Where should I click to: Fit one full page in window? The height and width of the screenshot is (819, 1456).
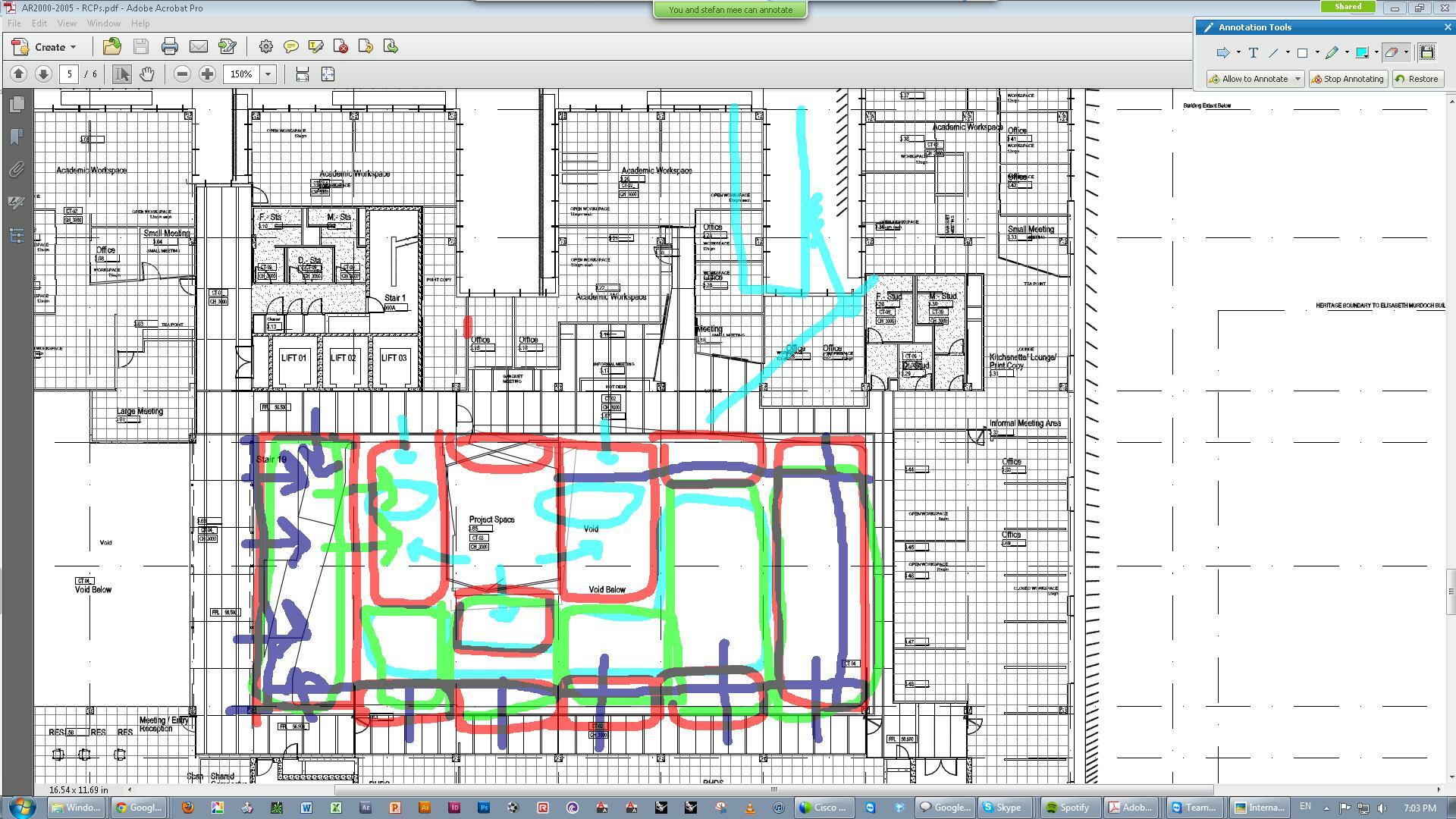click(x=328, y=74)
